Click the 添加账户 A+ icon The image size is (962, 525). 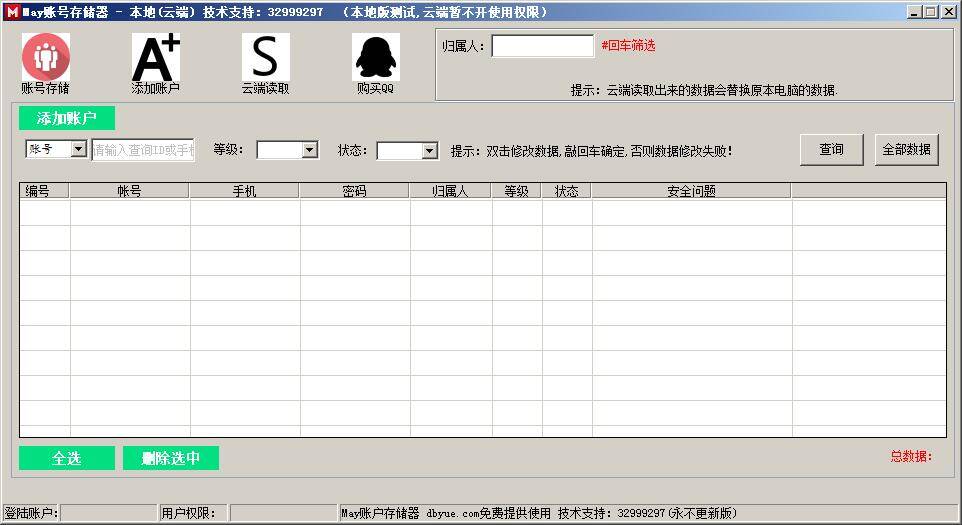[x=156, y=57]
